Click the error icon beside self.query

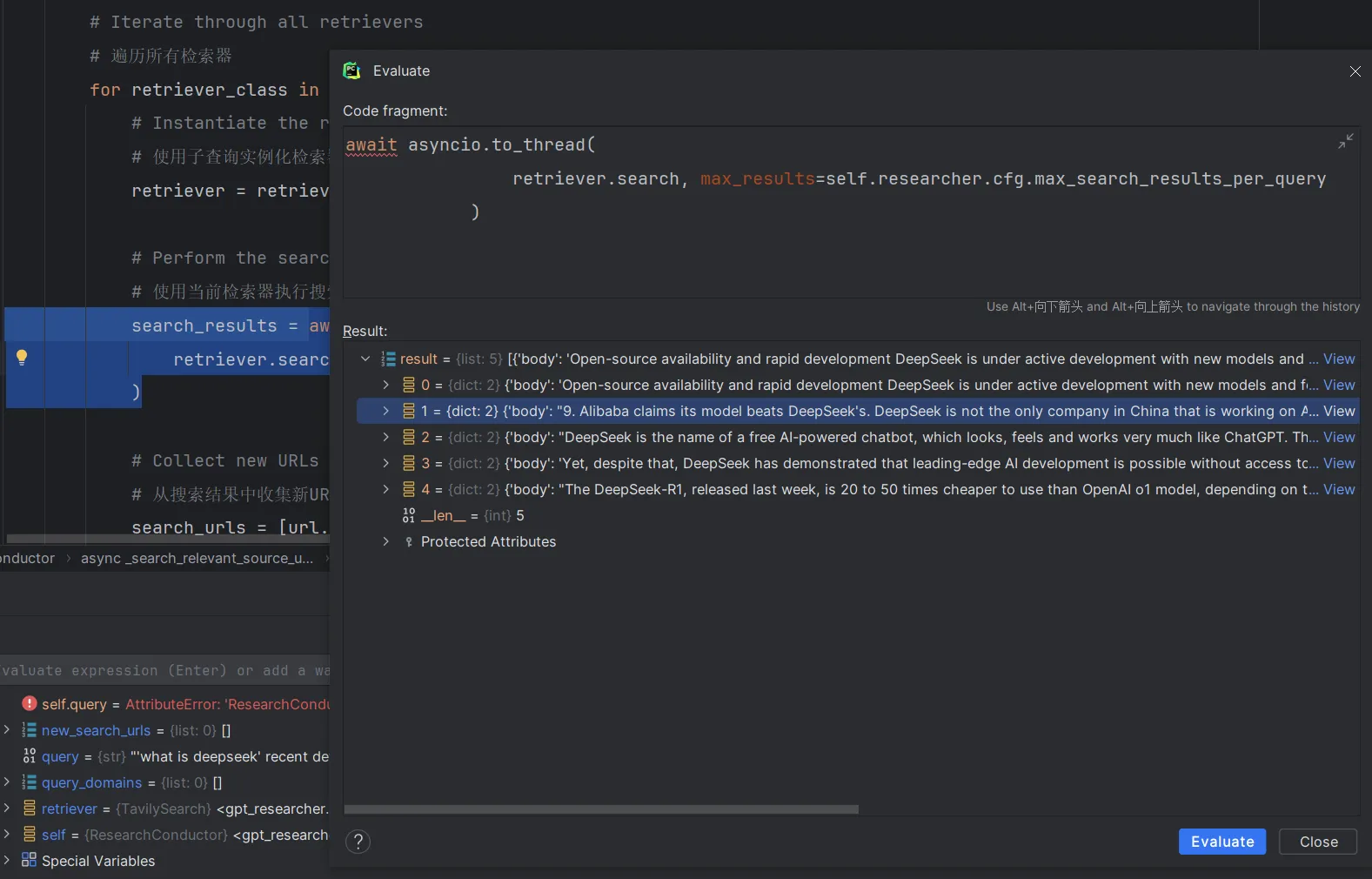[30, 703]
